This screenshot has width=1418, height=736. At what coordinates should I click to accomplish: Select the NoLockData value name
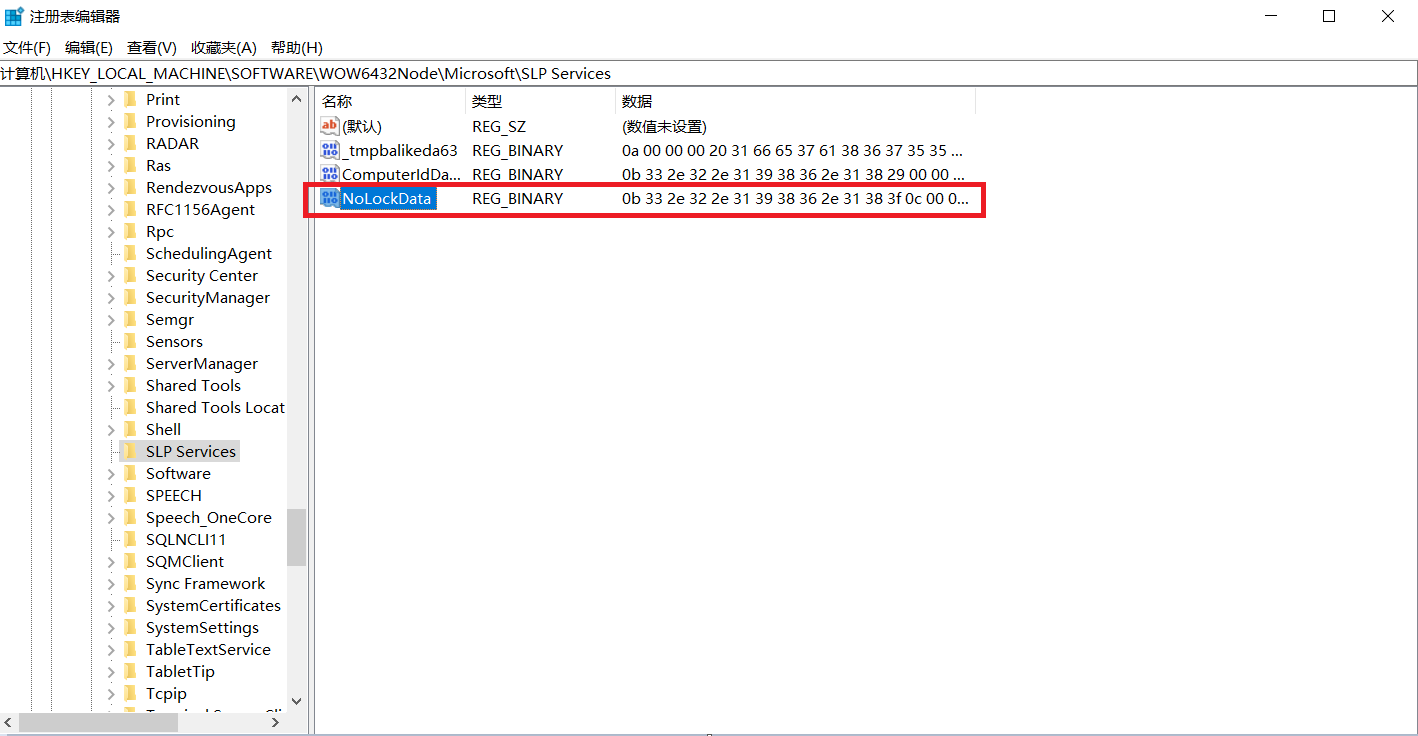click(x=387, y=198)
